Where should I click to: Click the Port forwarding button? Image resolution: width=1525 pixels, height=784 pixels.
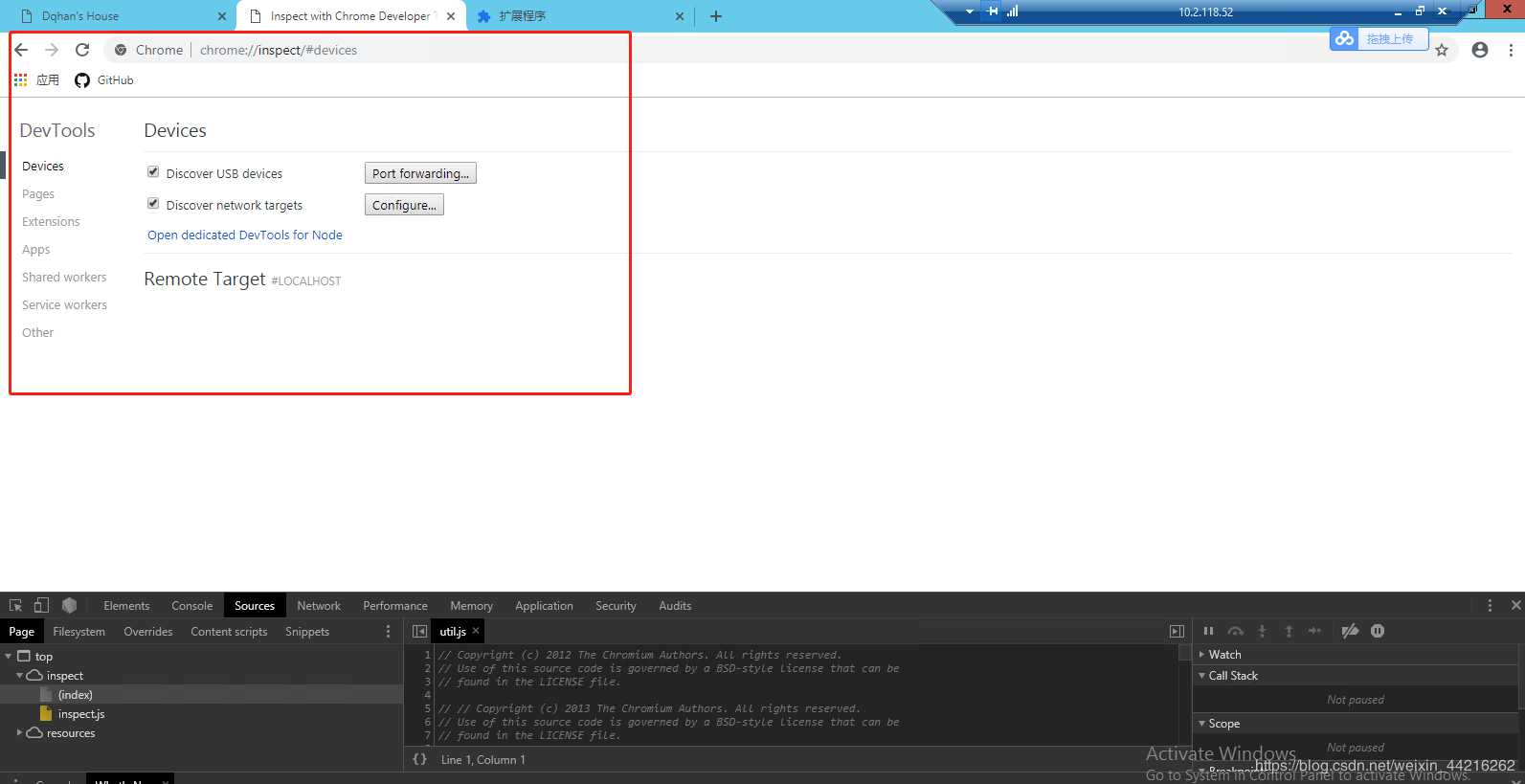[420, 173]
